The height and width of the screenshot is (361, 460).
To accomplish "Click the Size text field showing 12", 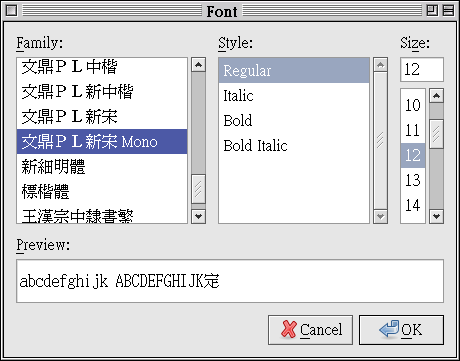I will [x=422, y=69].
